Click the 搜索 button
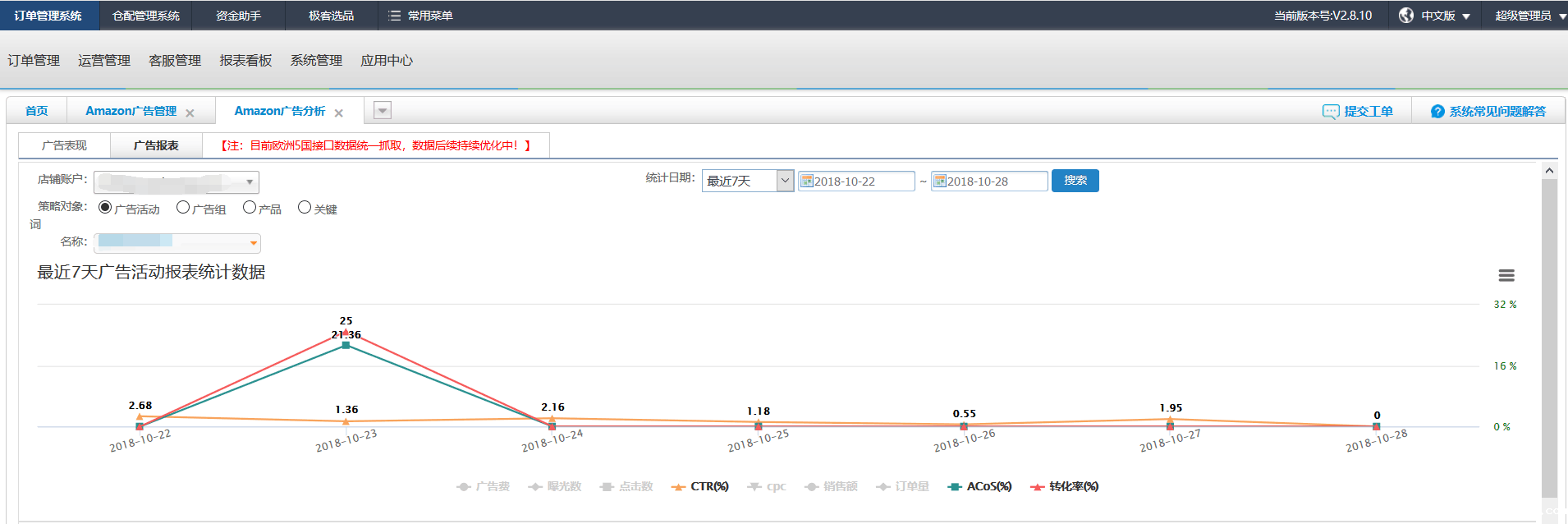This screenshot has height=524, width=1568. (x=1075, y=181)
